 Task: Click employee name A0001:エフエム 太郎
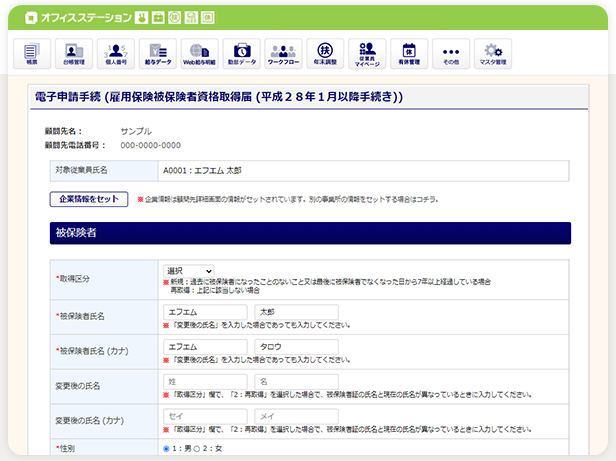(x=202, y=171)
